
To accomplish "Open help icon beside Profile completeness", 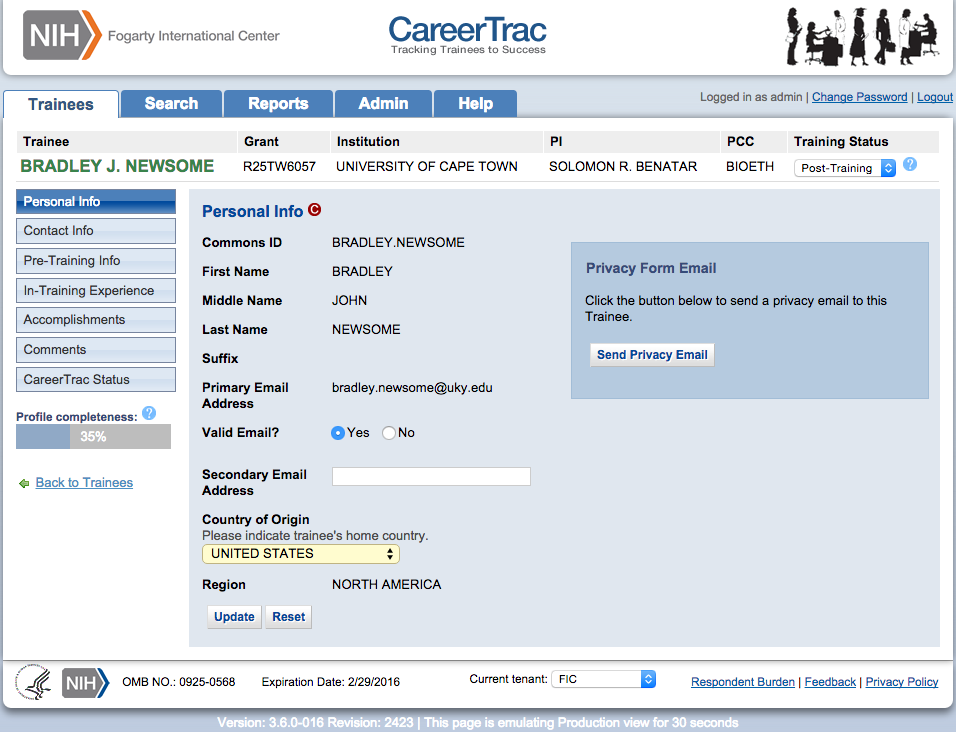I will (149, 413).
